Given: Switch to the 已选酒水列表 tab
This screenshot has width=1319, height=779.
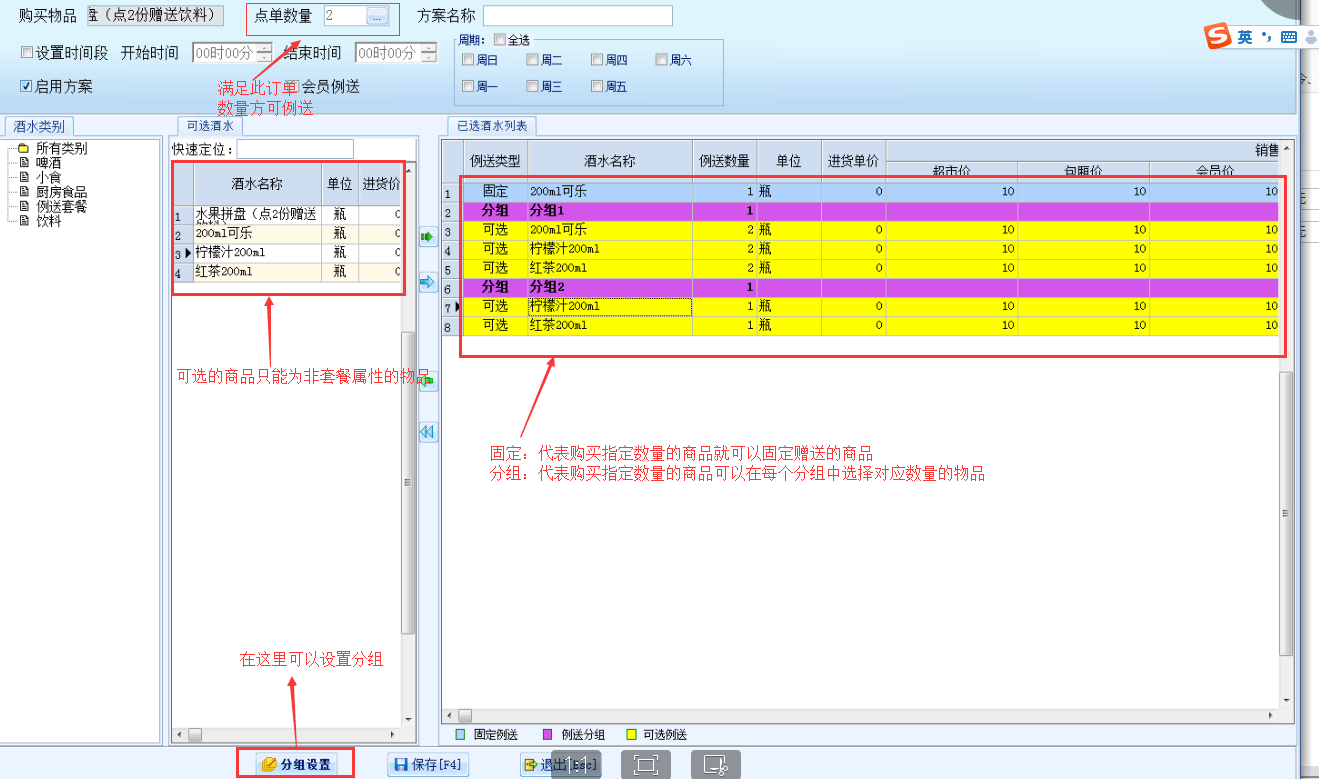Looking at the screenshot, I should coord(491,126).
